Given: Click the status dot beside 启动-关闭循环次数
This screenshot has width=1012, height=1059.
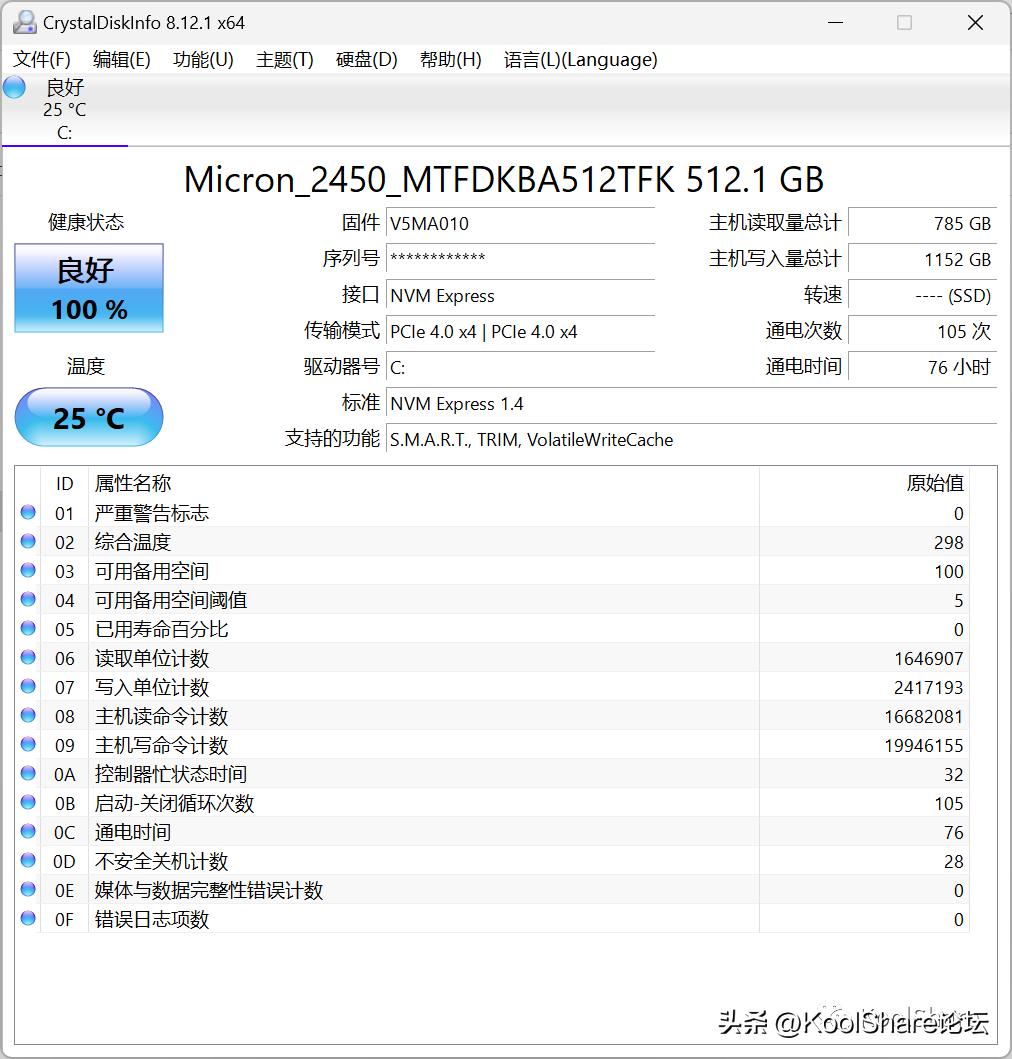Looking at the screenshot, I should point(27,802).
